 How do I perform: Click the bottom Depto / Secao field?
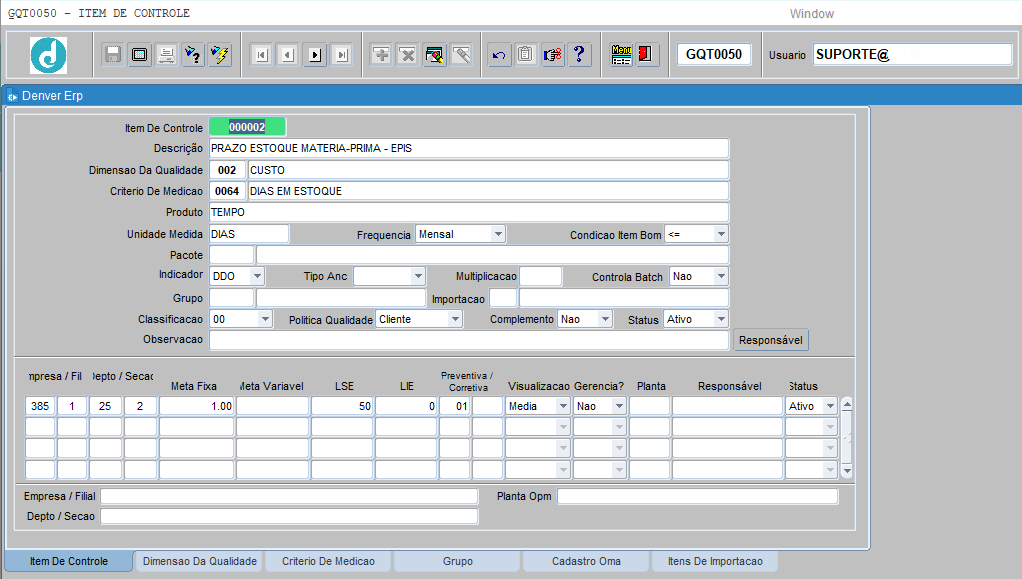tap(289, 516)
